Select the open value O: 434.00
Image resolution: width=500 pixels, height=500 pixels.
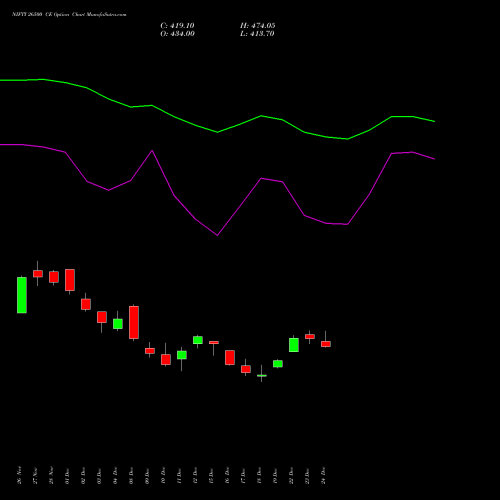(x=177, y=34)
